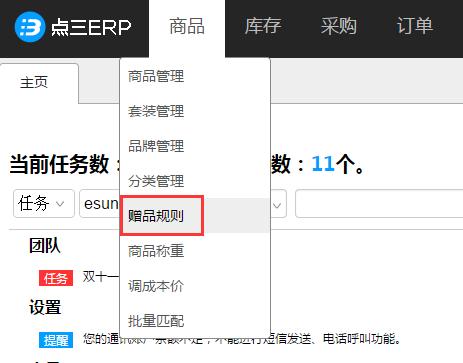Click the 团队 section heading
The image size is (463, 363).
coord(45,246)
